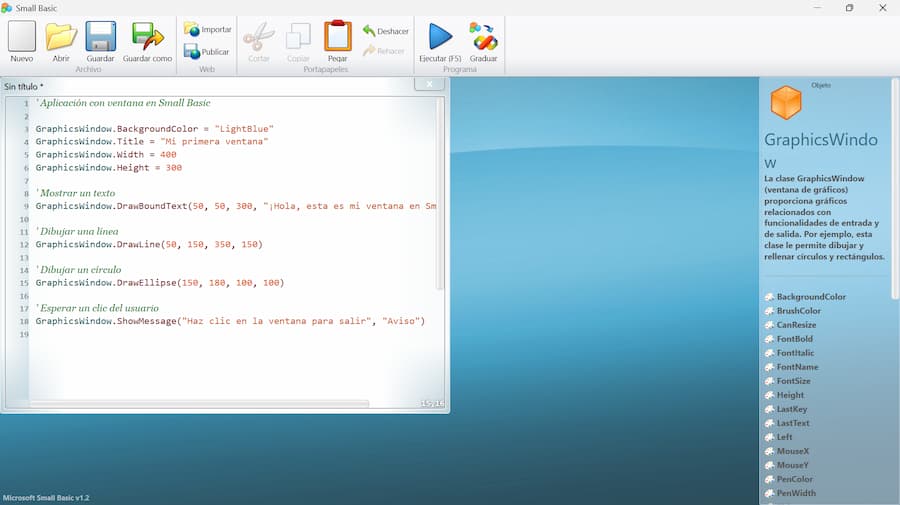Click the "LightBlue" string in code
The image size is (900, 505).
pyautogui.click(x=244, y=129)
